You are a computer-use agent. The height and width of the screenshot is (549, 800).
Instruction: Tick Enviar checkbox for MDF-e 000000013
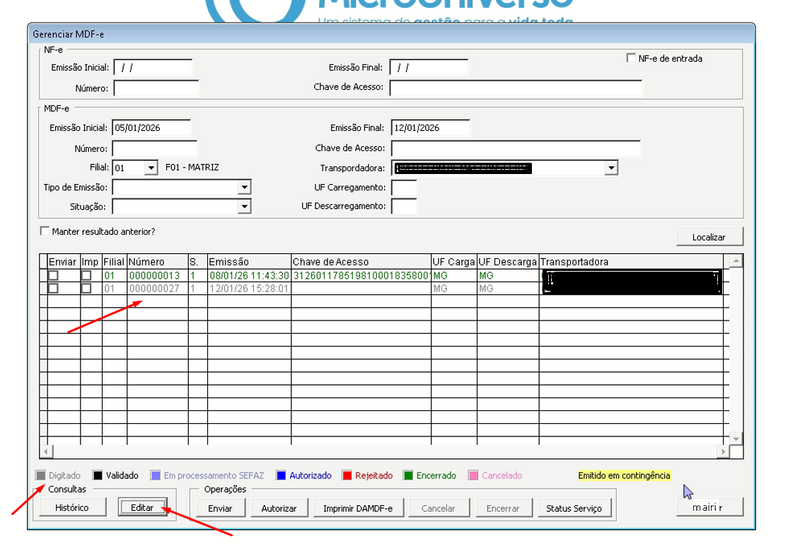[54, 275]
